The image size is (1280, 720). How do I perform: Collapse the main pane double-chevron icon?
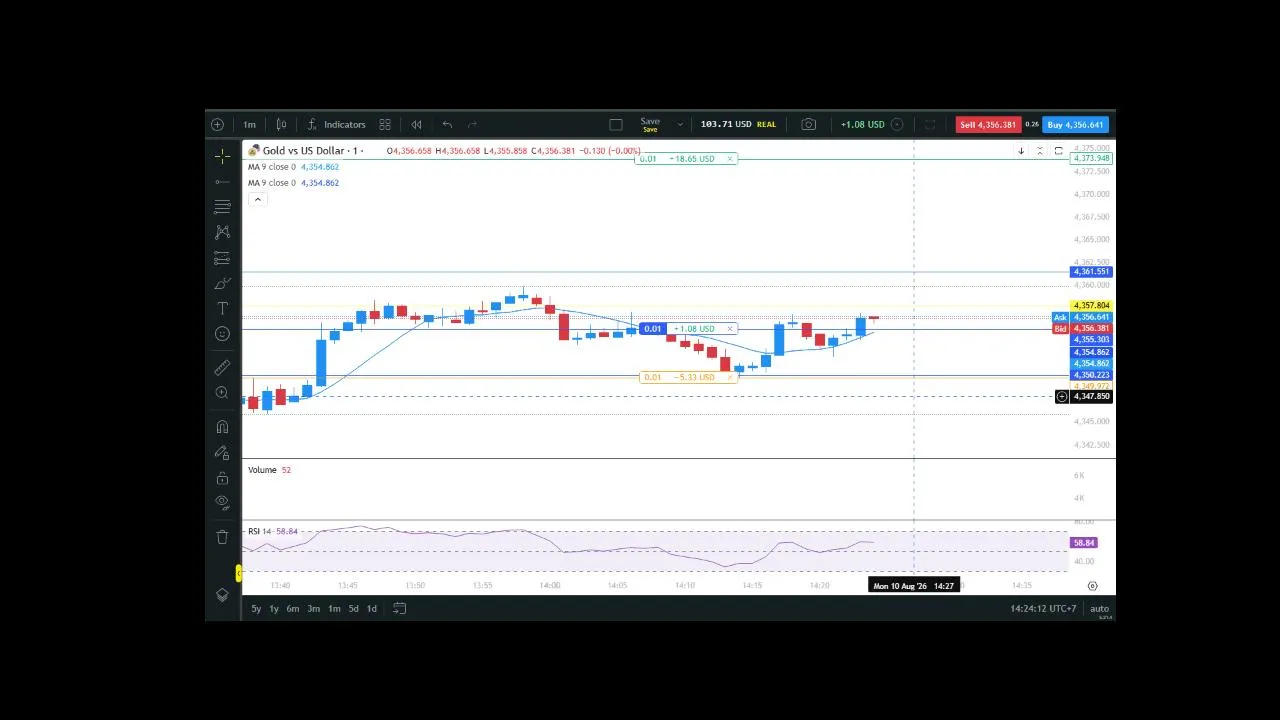click(x=1040, y=151)
